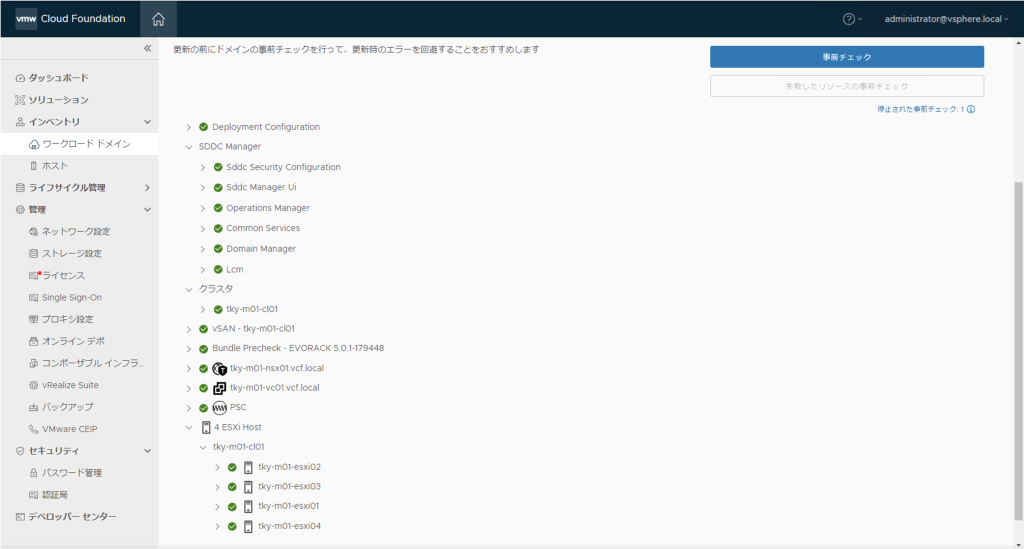
Task: Collapse the 4 ESXi Host section
Action: 189,428
